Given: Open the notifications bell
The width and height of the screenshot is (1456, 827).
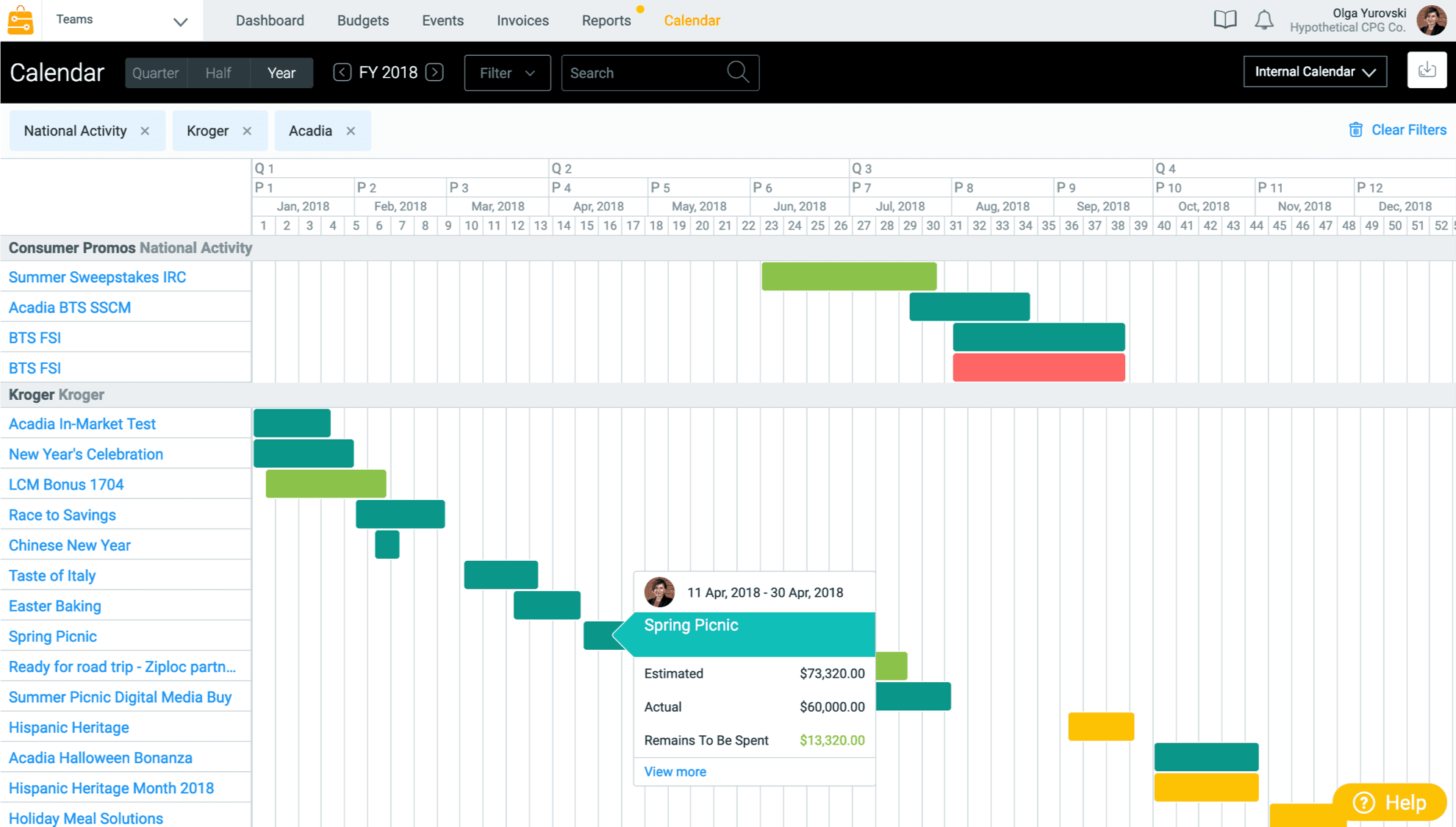Looking at the screenshot, I should pos(1263,20).
